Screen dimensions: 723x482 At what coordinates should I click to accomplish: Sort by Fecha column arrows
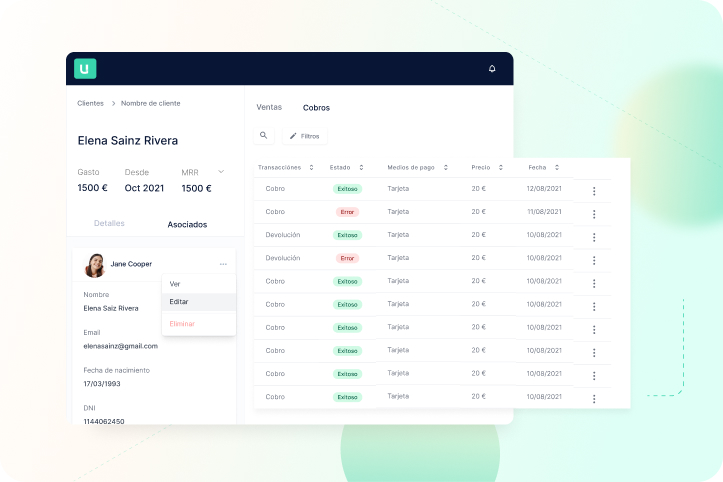(557, 167)
